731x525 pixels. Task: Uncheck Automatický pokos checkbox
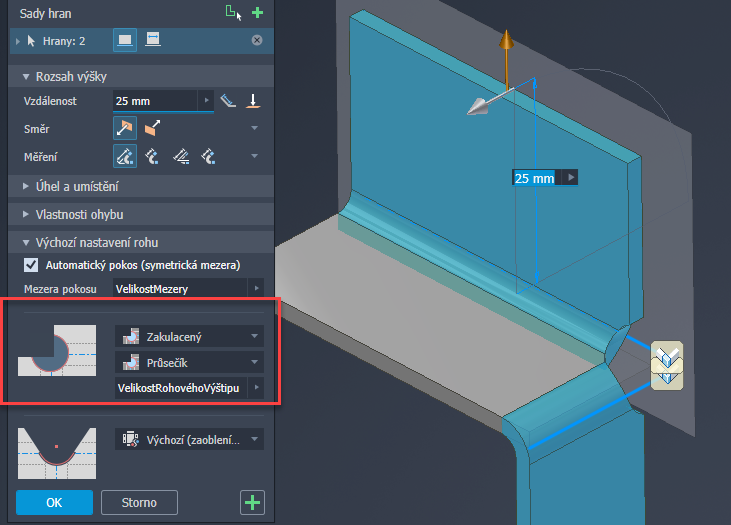30,265
